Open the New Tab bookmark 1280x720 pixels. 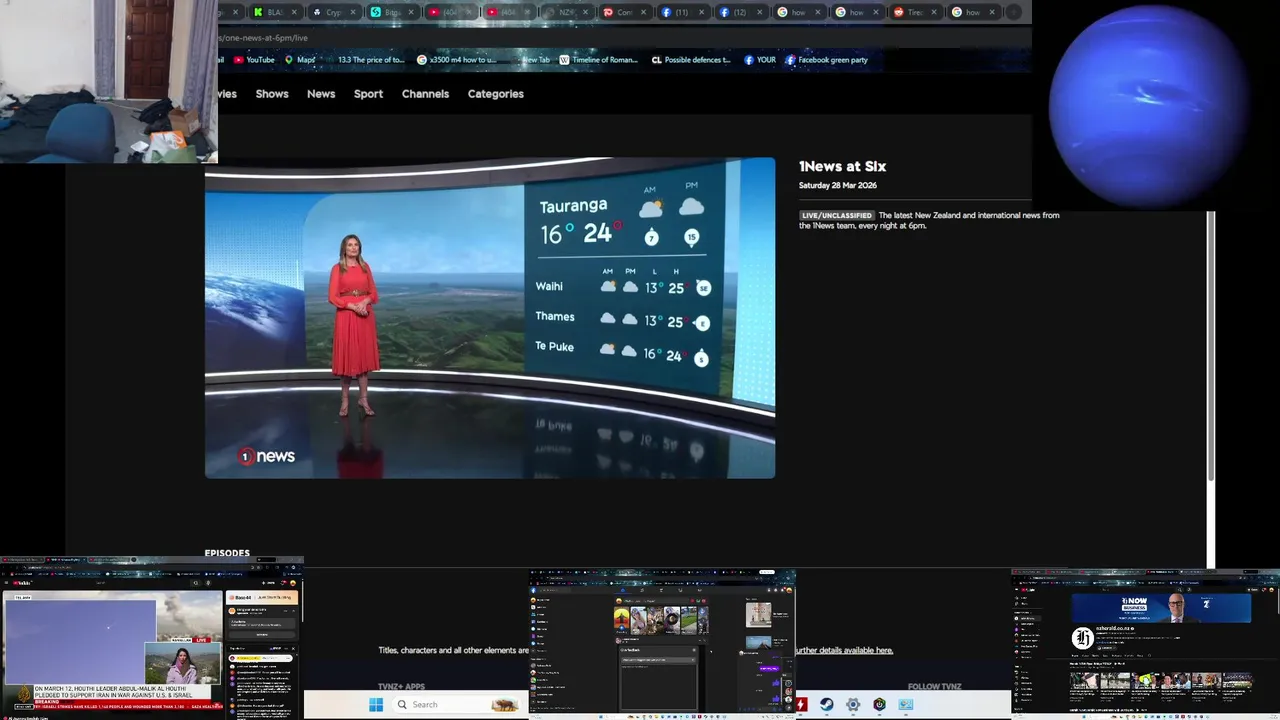click(x=535, y=60)
